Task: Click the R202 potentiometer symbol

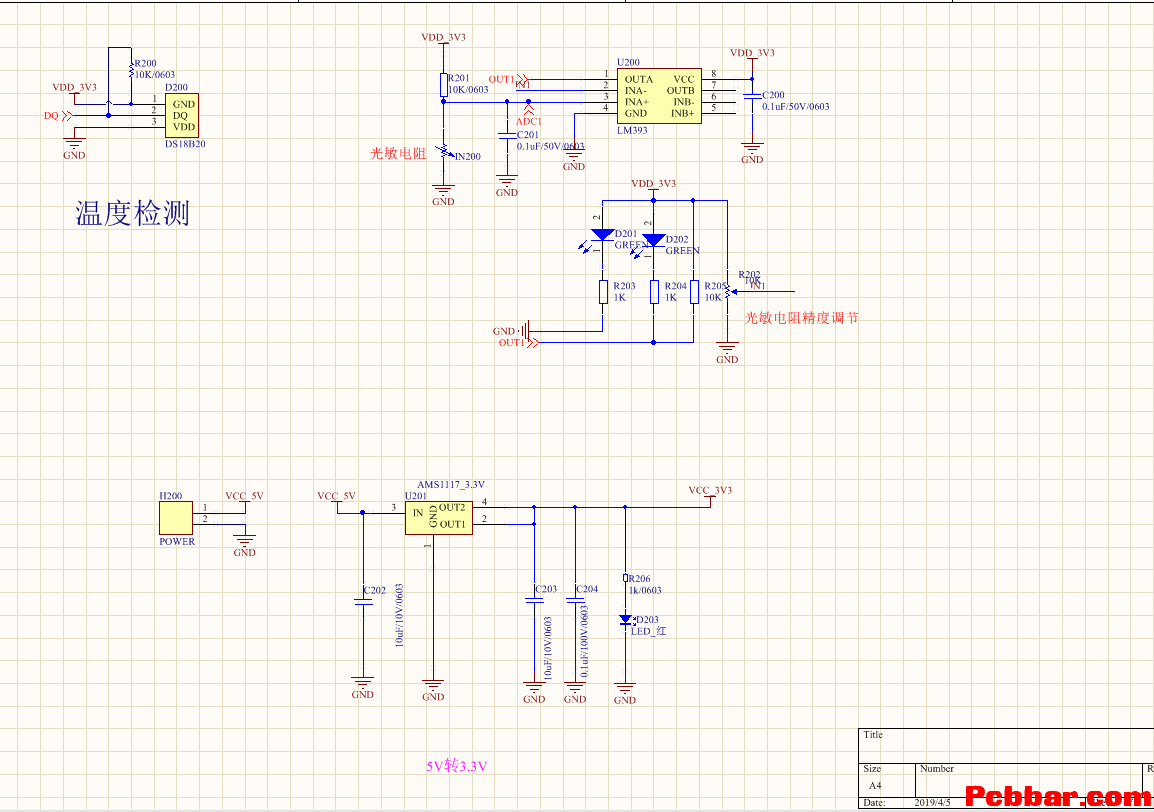Action: pyautogui.click(x=727, y=292)
